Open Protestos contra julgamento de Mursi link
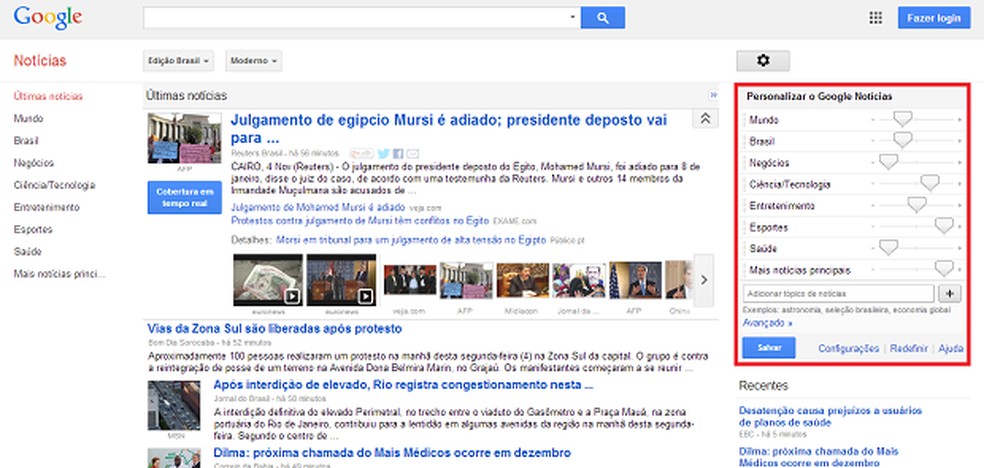Viewport: 984px width, 468px height. [x=360, y=220]
